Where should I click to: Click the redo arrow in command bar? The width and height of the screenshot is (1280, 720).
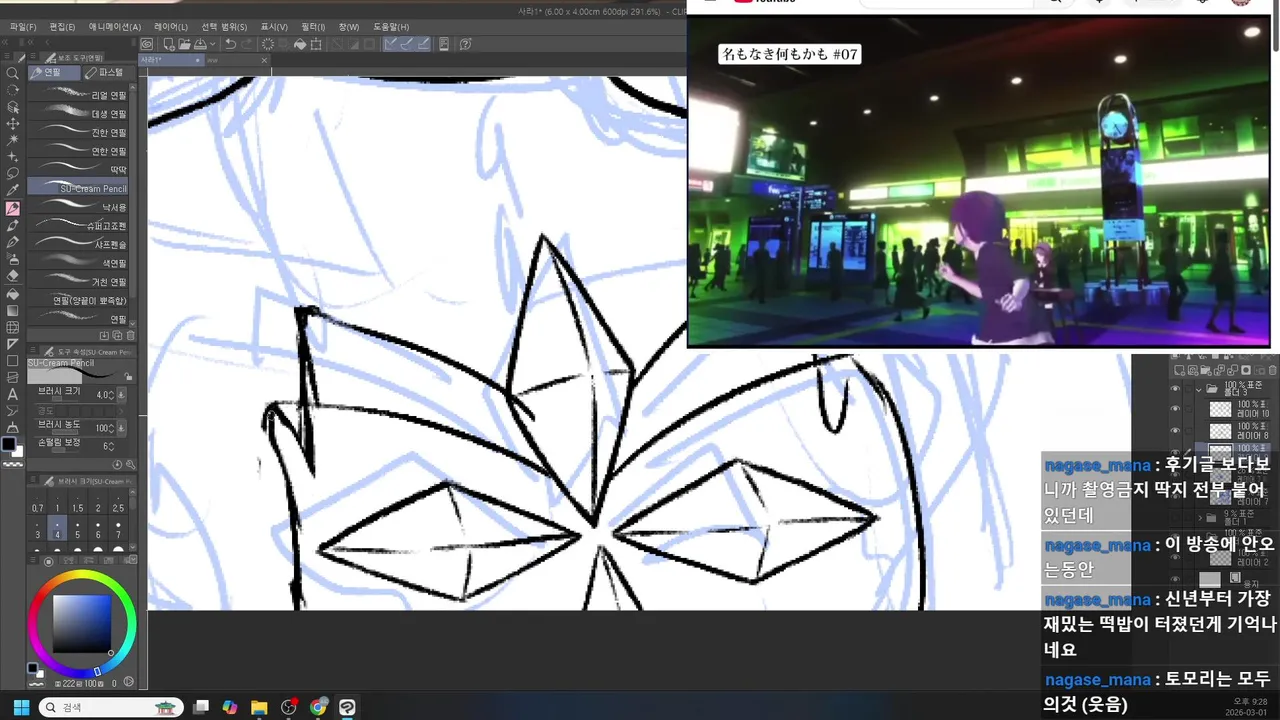pos(246,44)
